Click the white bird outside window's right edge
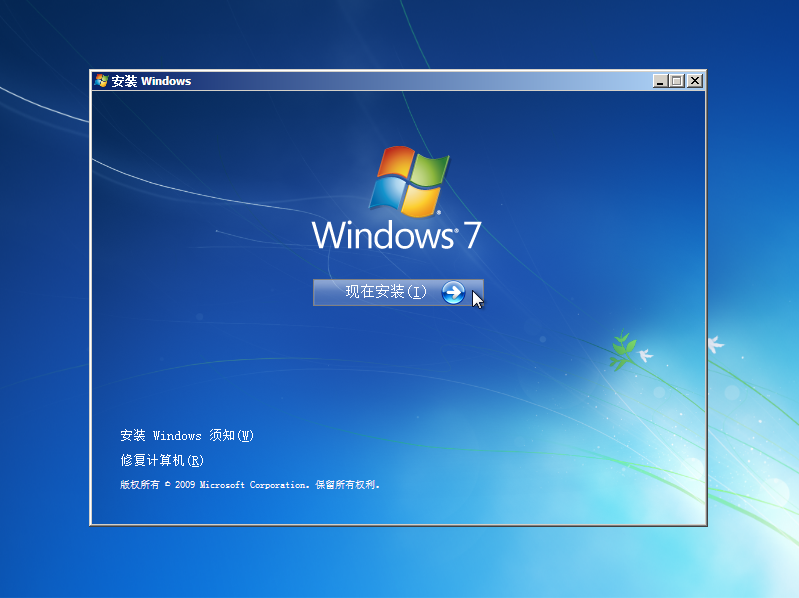799x598 pixels. pos(715,344)
